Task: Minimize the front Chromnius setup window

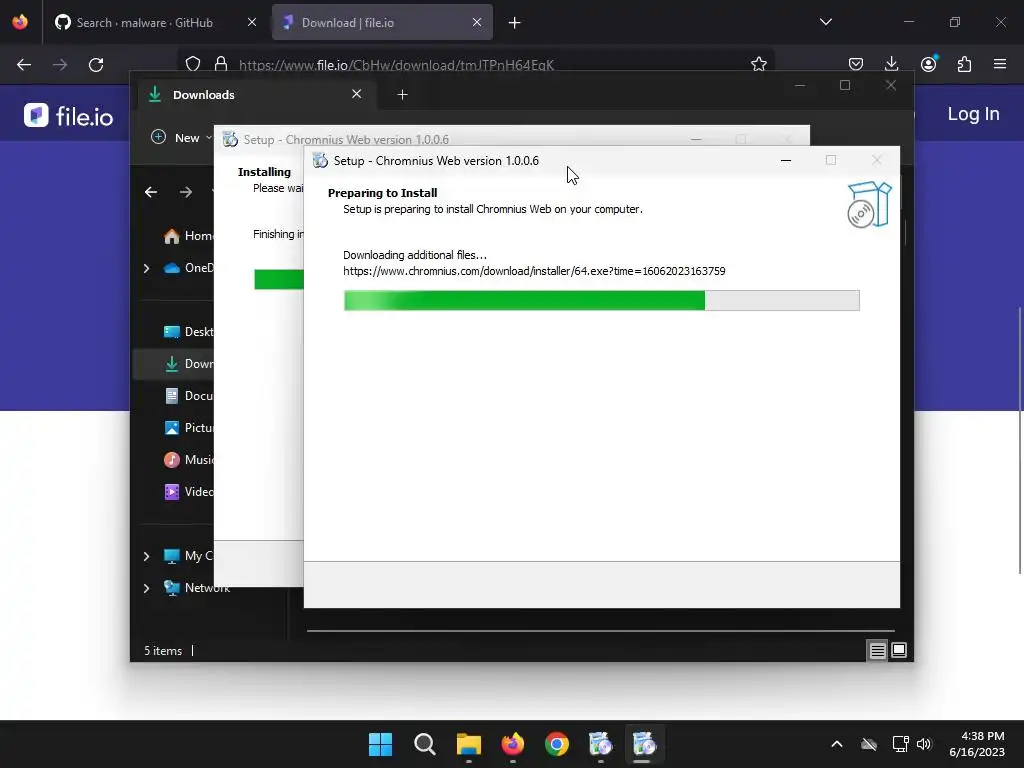Action: pos(786,160)
